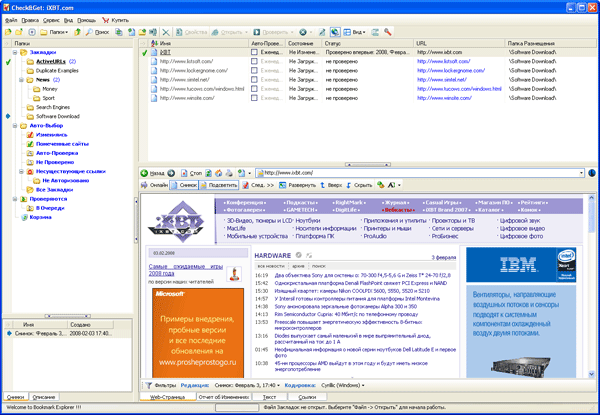The image size is (600, 415).
Task: Toggle auto-check checkbox for tucows.com row
Action: click(254, 89)
